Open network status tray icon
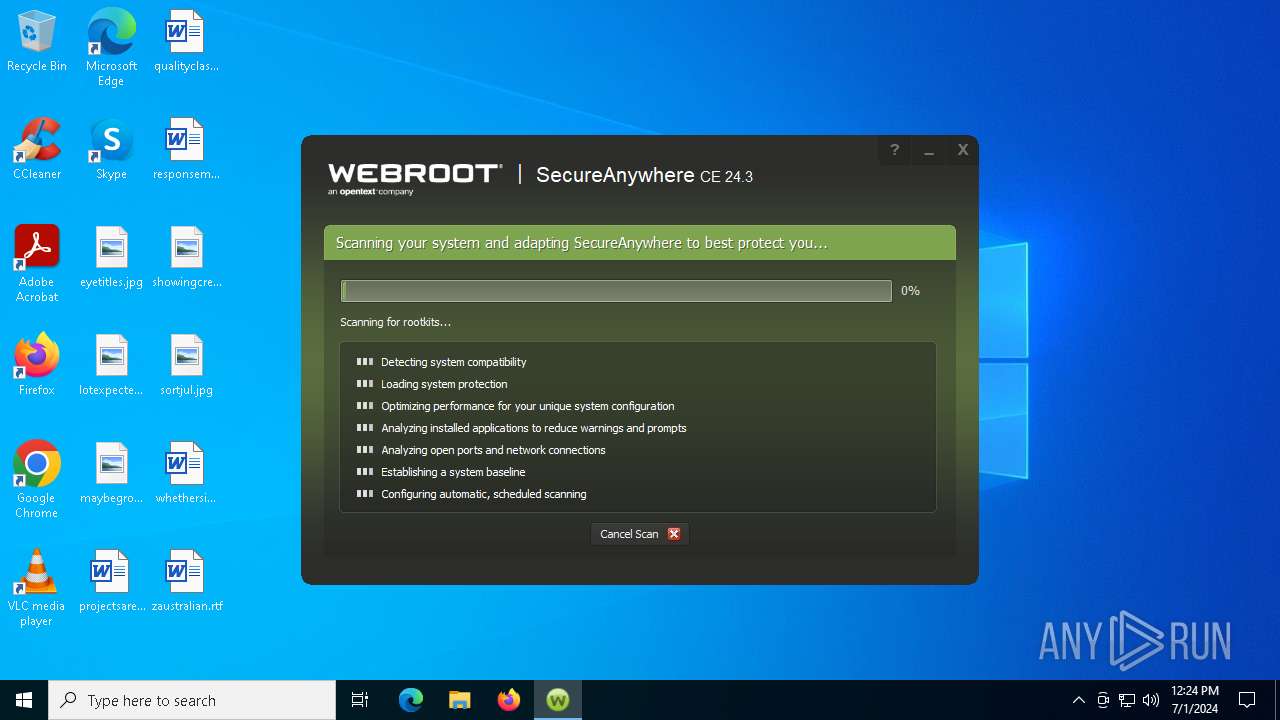1280x720 pixels. [1127, 700]
